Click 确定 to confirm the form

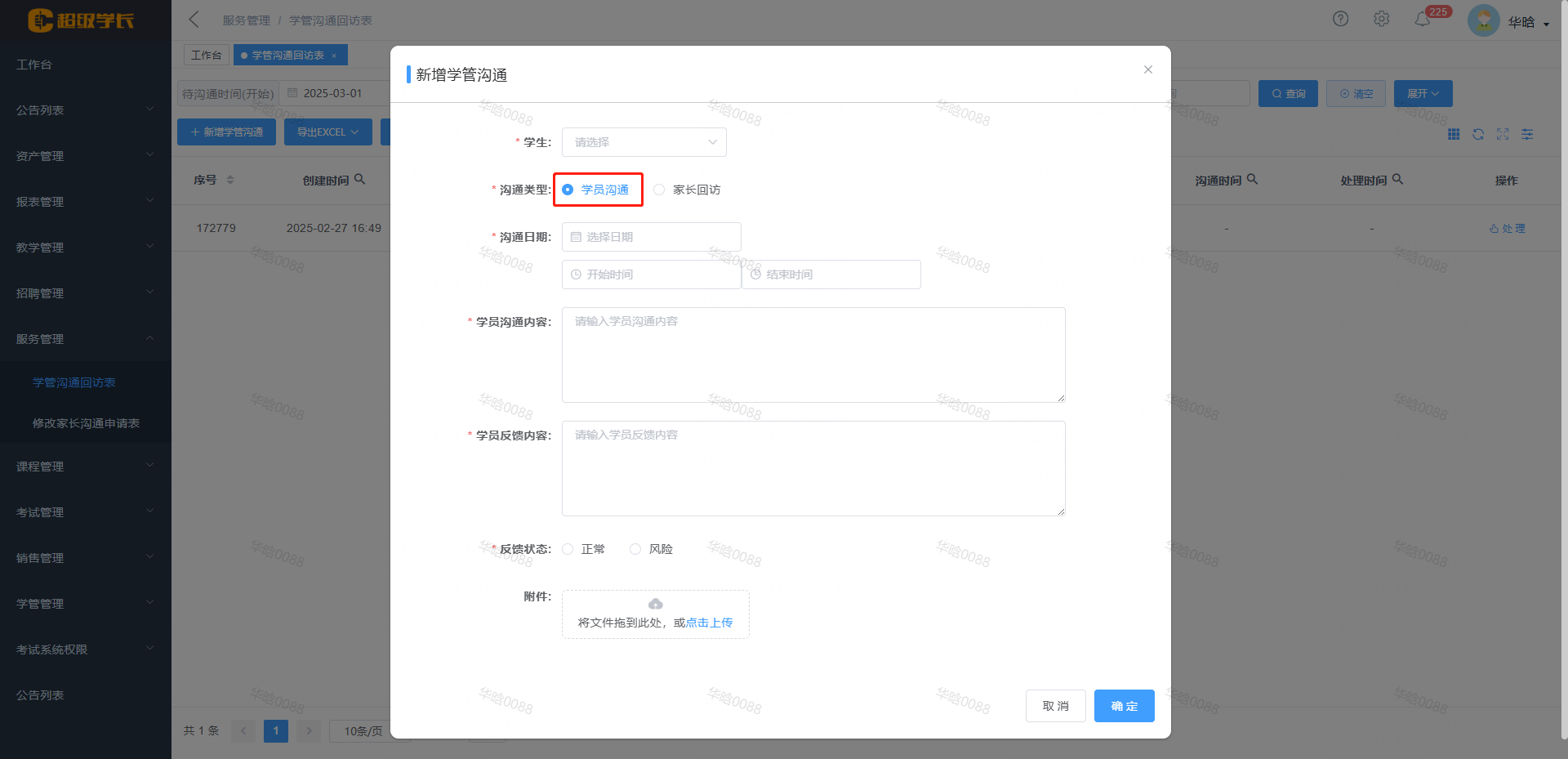tap(1124, 706)
